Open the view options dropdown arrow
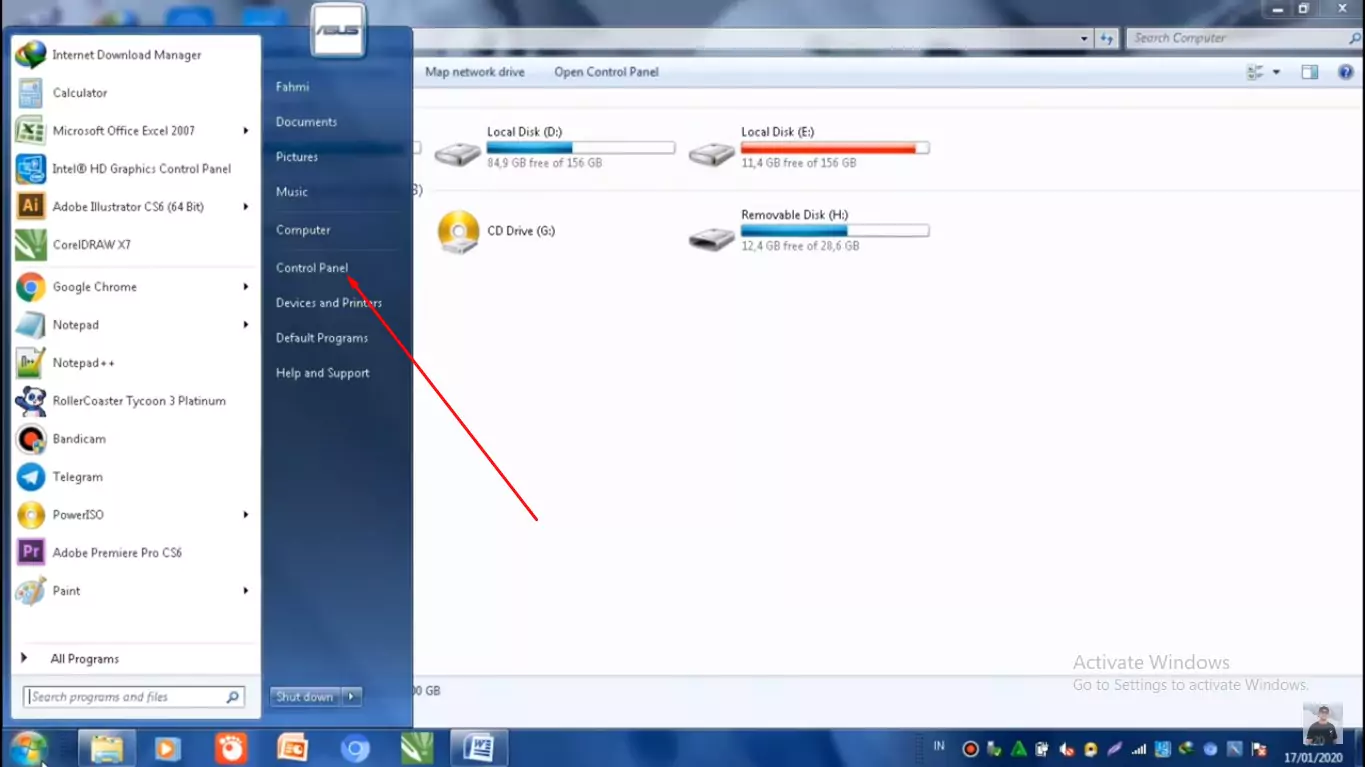Image resolution: width=1365 pixels, height=767 pixels. (1276, 72)
